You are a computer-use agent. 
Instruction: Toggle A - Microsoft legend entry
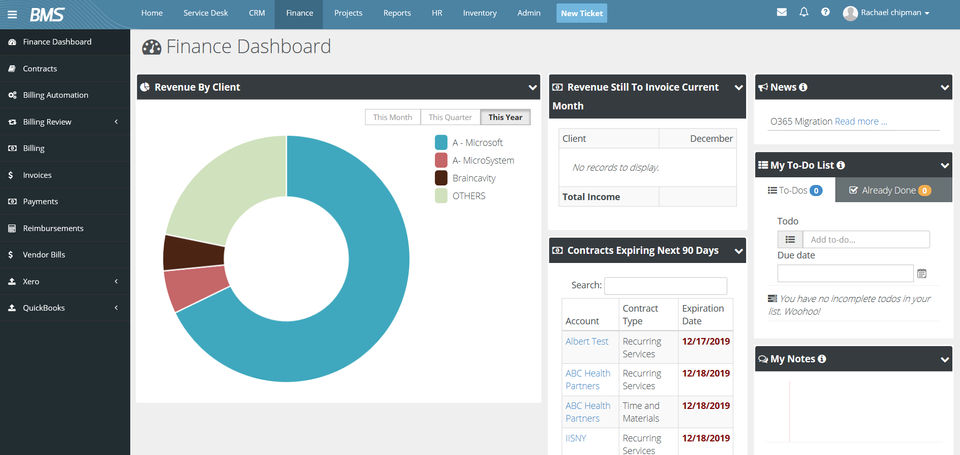point(469,143)
